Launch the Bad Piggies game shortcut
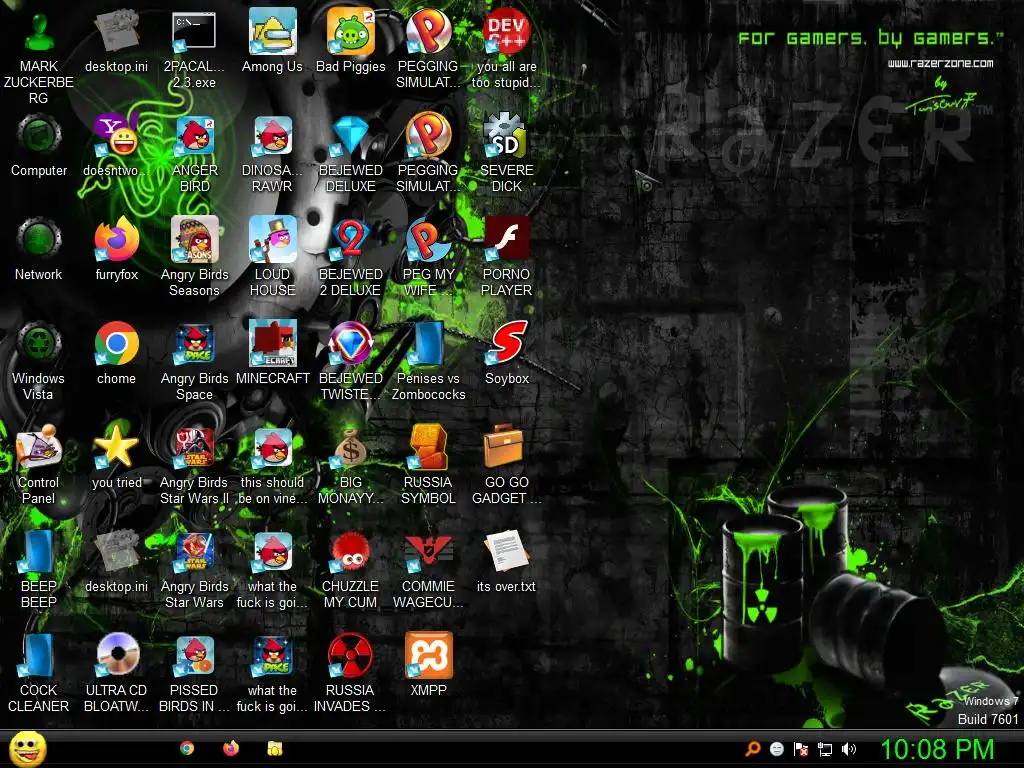 pyautogui.click(x=351, y=33)
